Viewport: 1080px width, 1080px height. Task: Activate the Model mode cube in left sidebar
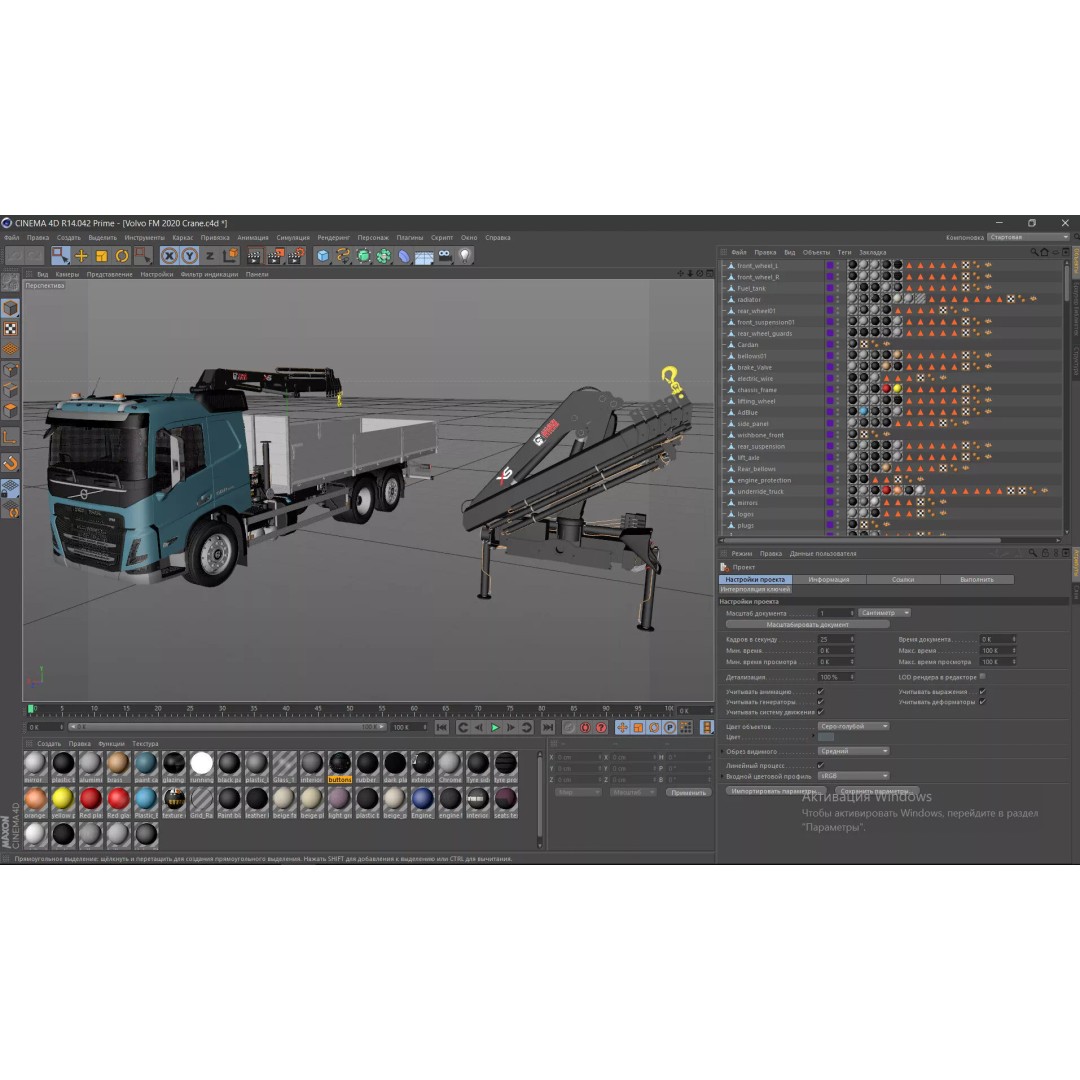[x=10, y=308]
